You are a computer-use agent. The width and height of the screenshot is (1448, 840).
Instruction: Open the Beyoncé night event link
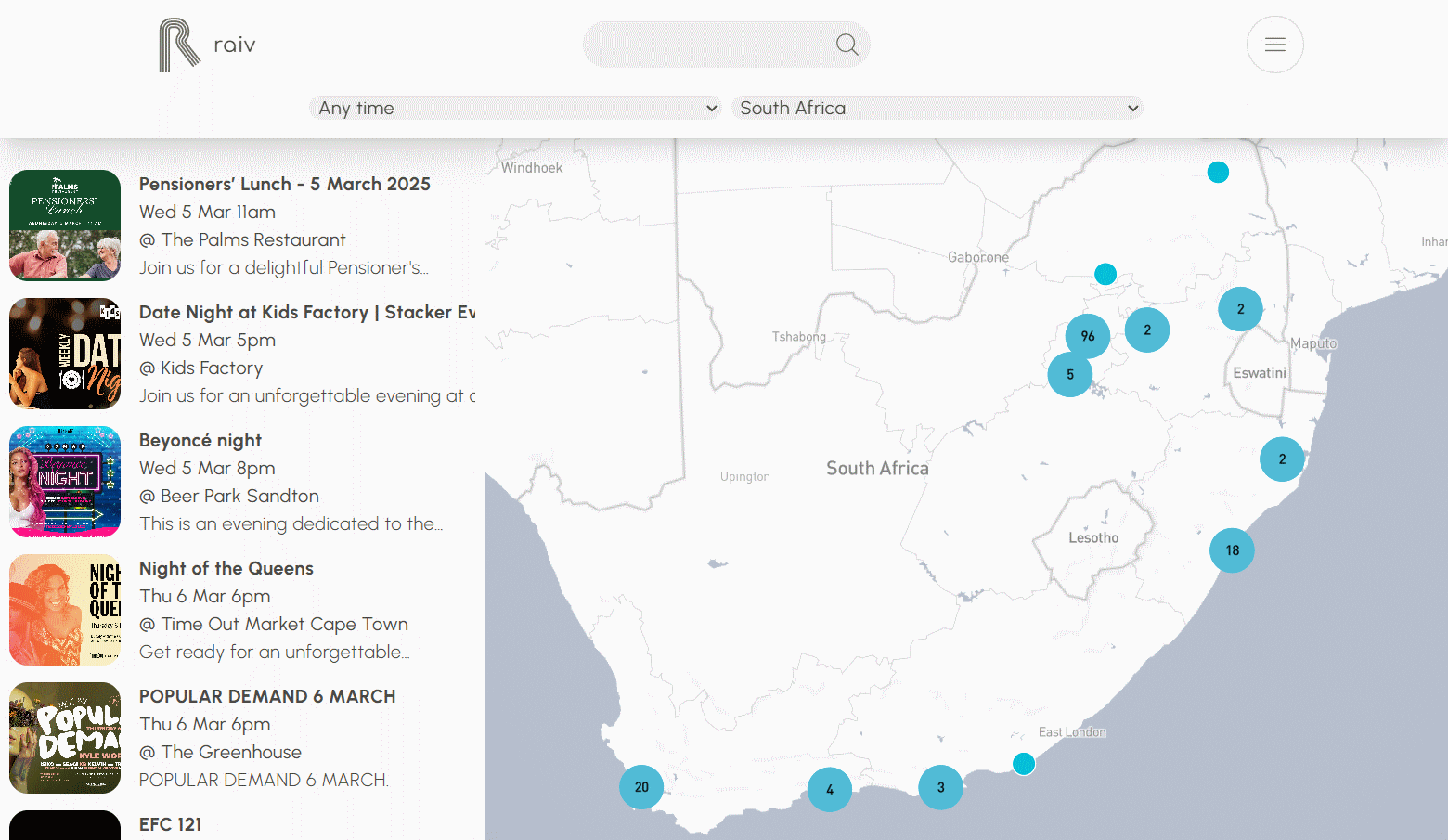click(200, 440)
